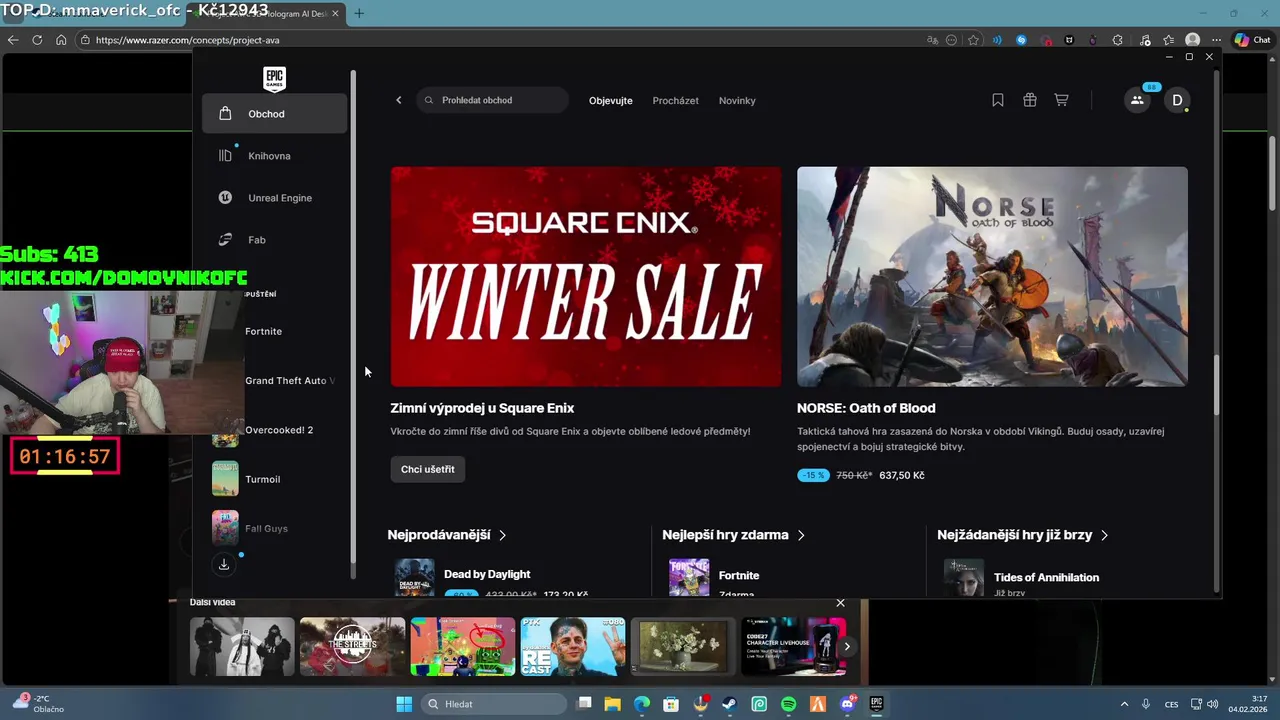
Task: Click the taskbar Hledat search box
Action: [494, 704]
